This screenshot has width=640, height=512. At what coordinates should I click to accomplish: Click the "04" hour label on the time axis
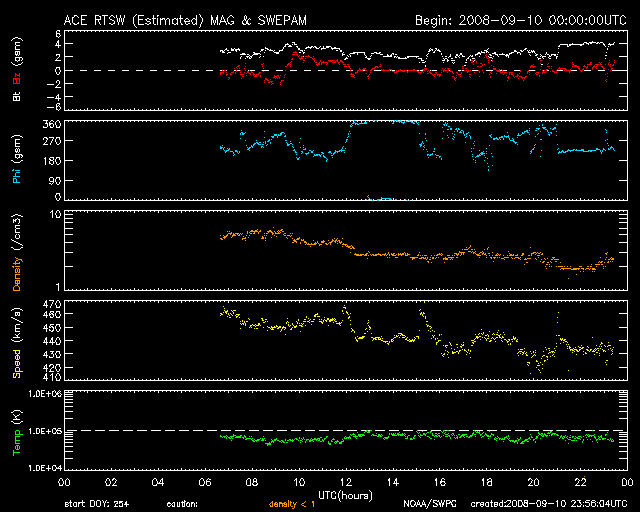pyautogui.click(x=158, y=483)
